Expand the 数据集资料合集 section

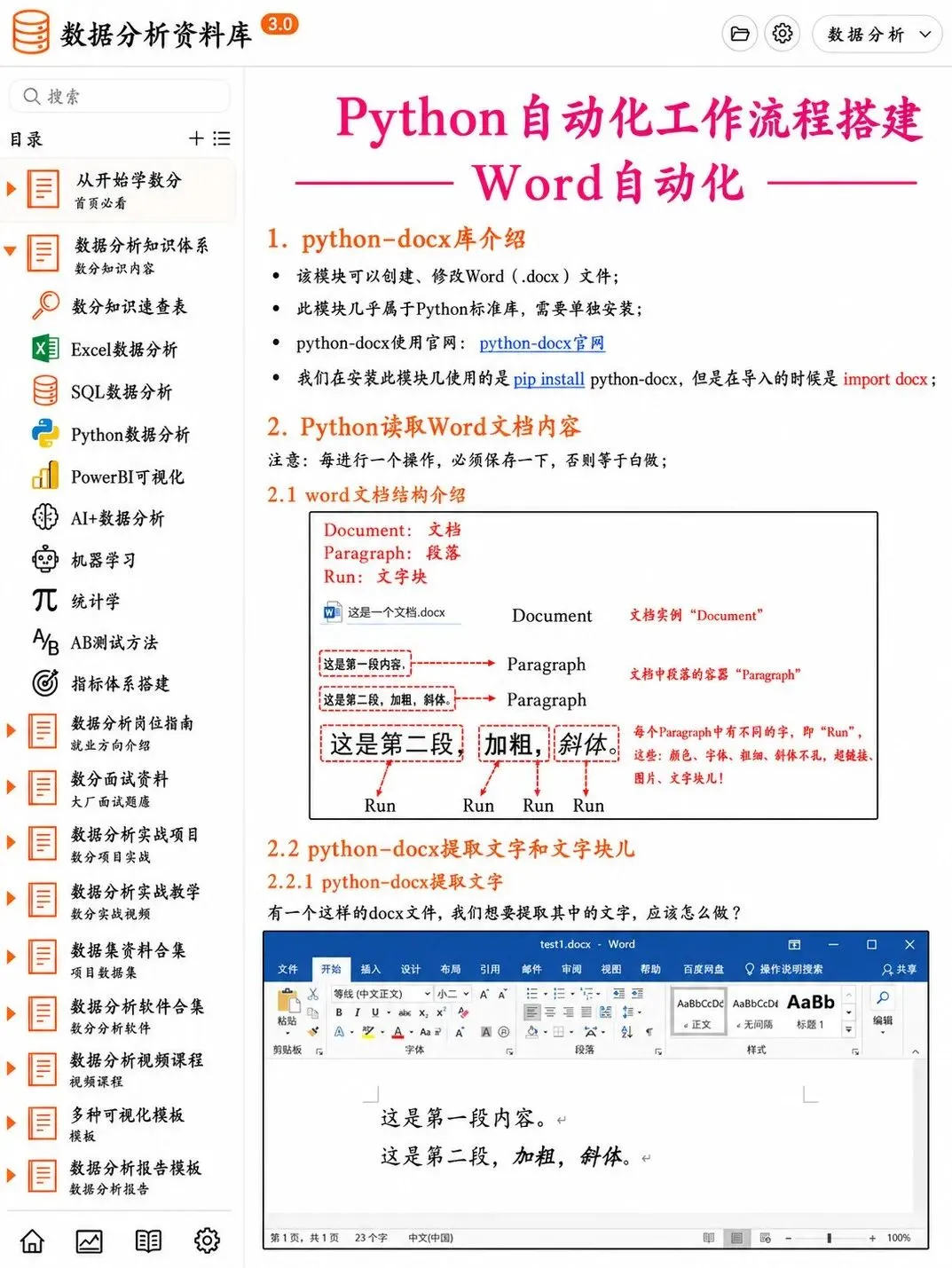point(12,957)
